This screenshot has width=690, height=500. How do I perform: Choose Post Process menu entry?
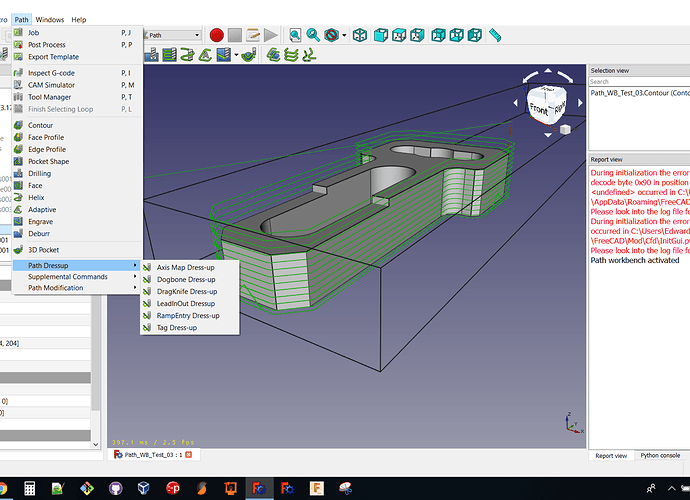[x=77, y=45]
